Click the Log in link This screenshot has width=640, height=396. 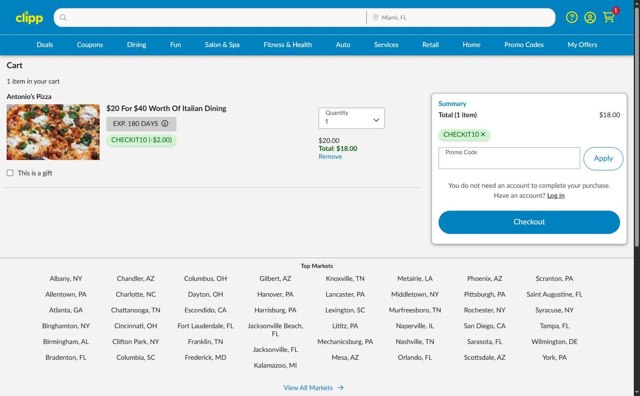click(x=556, y=196)
